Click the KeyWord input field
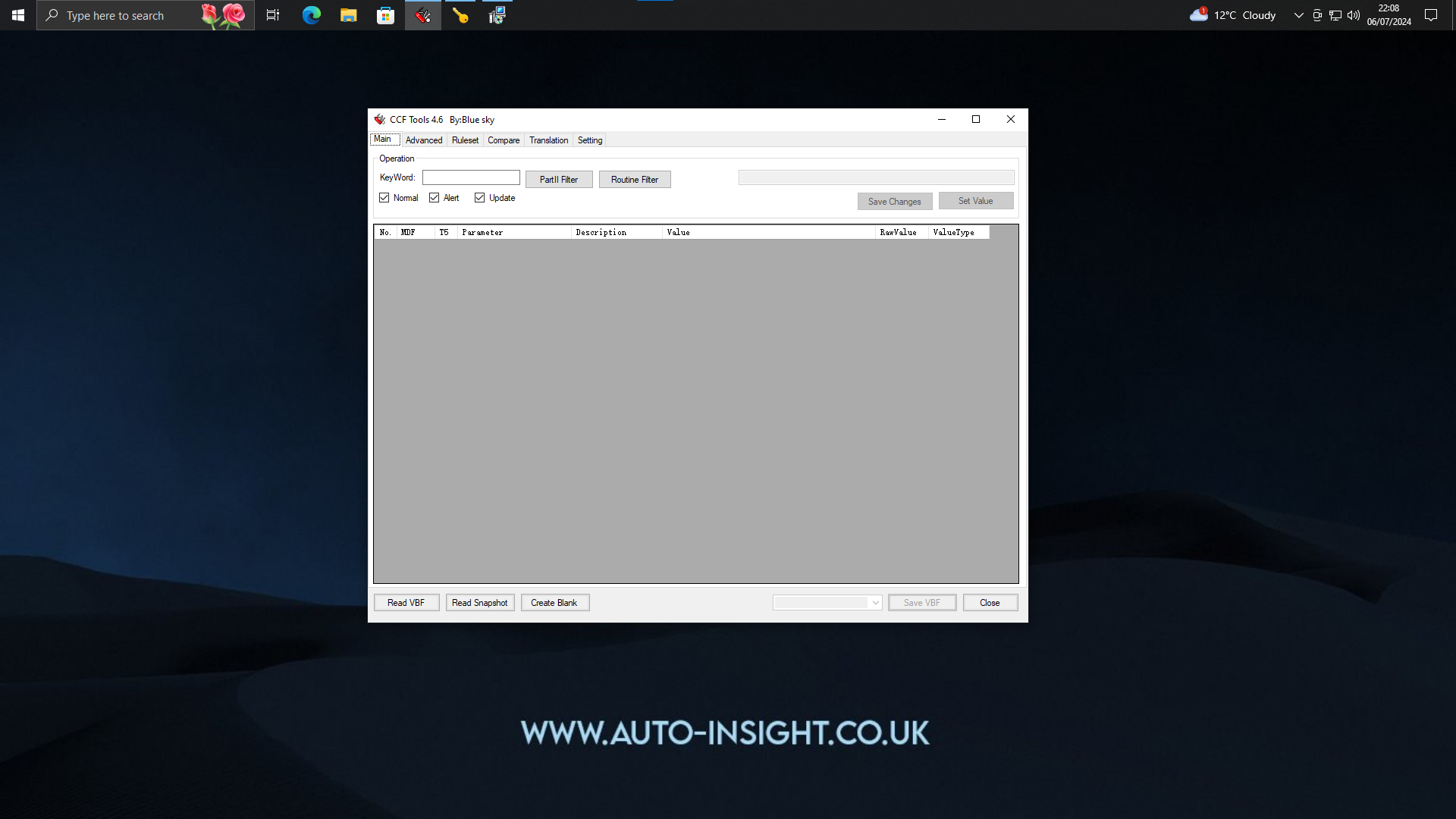Viewport: 1456px width, 819px height. tap(471, 177)
